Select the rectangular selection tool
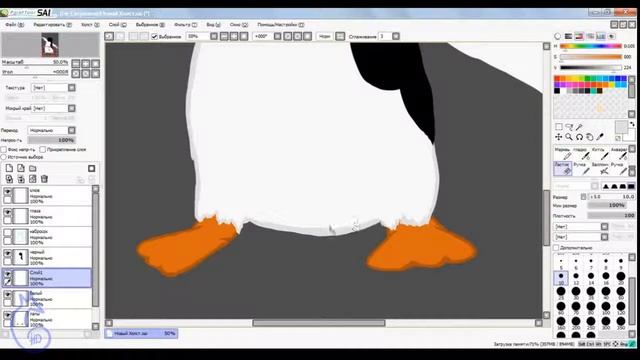640x360 pixels. (x=559, y=127)
